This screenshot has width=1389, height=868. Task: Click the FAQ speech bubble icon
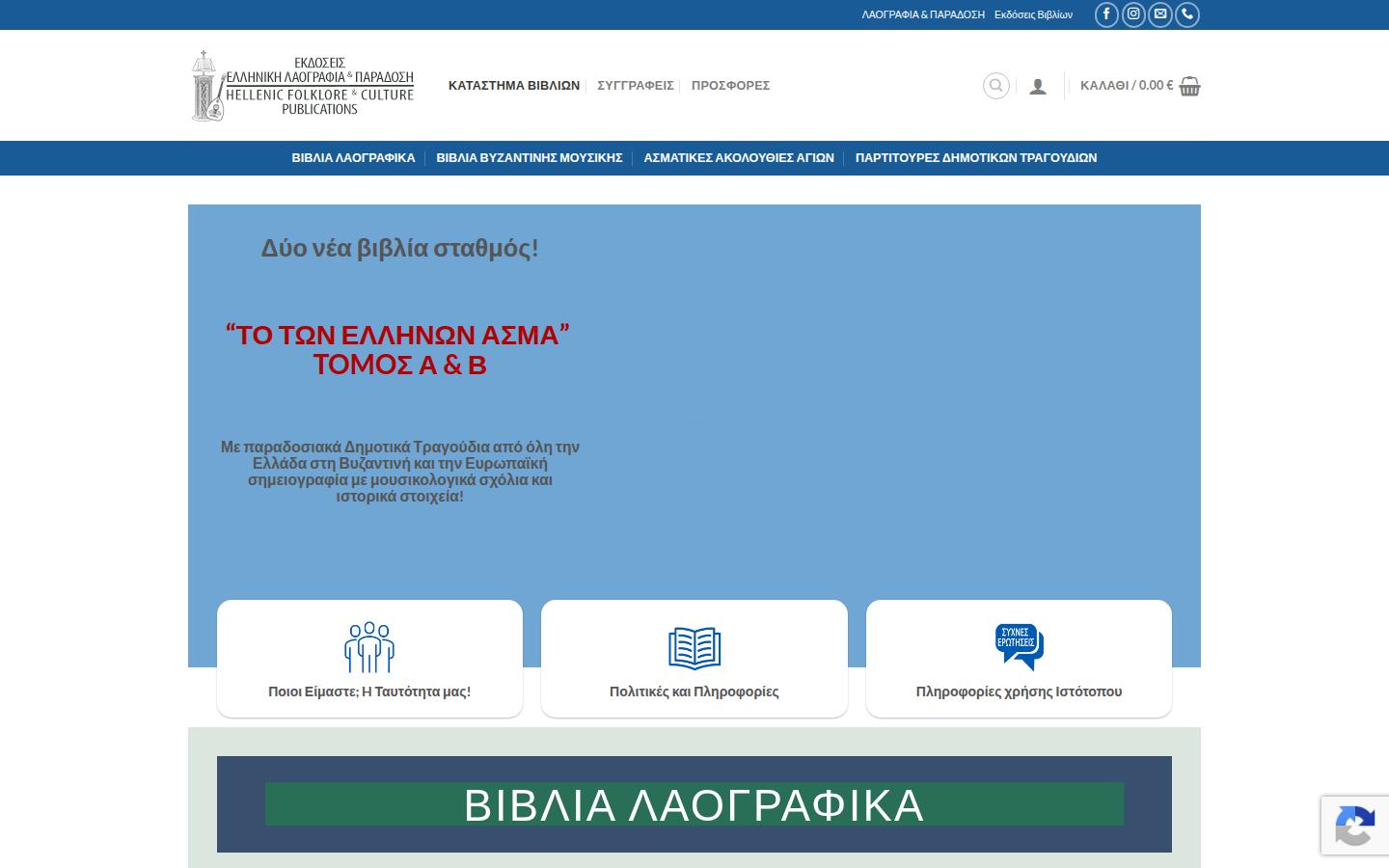1019,647
